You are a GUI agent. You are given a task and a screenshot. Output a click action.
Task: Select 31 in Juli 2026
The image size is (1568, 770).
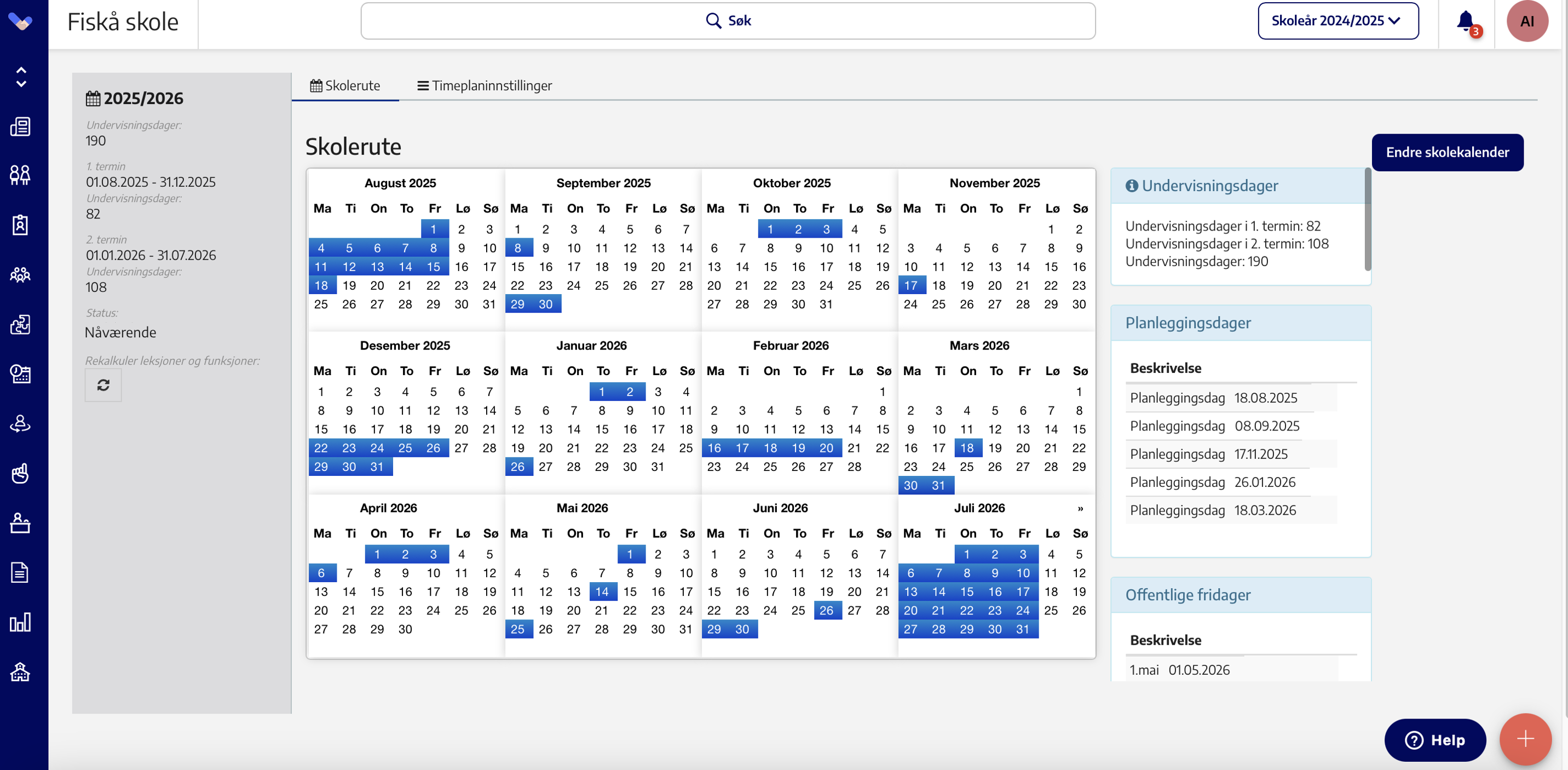1023,629
